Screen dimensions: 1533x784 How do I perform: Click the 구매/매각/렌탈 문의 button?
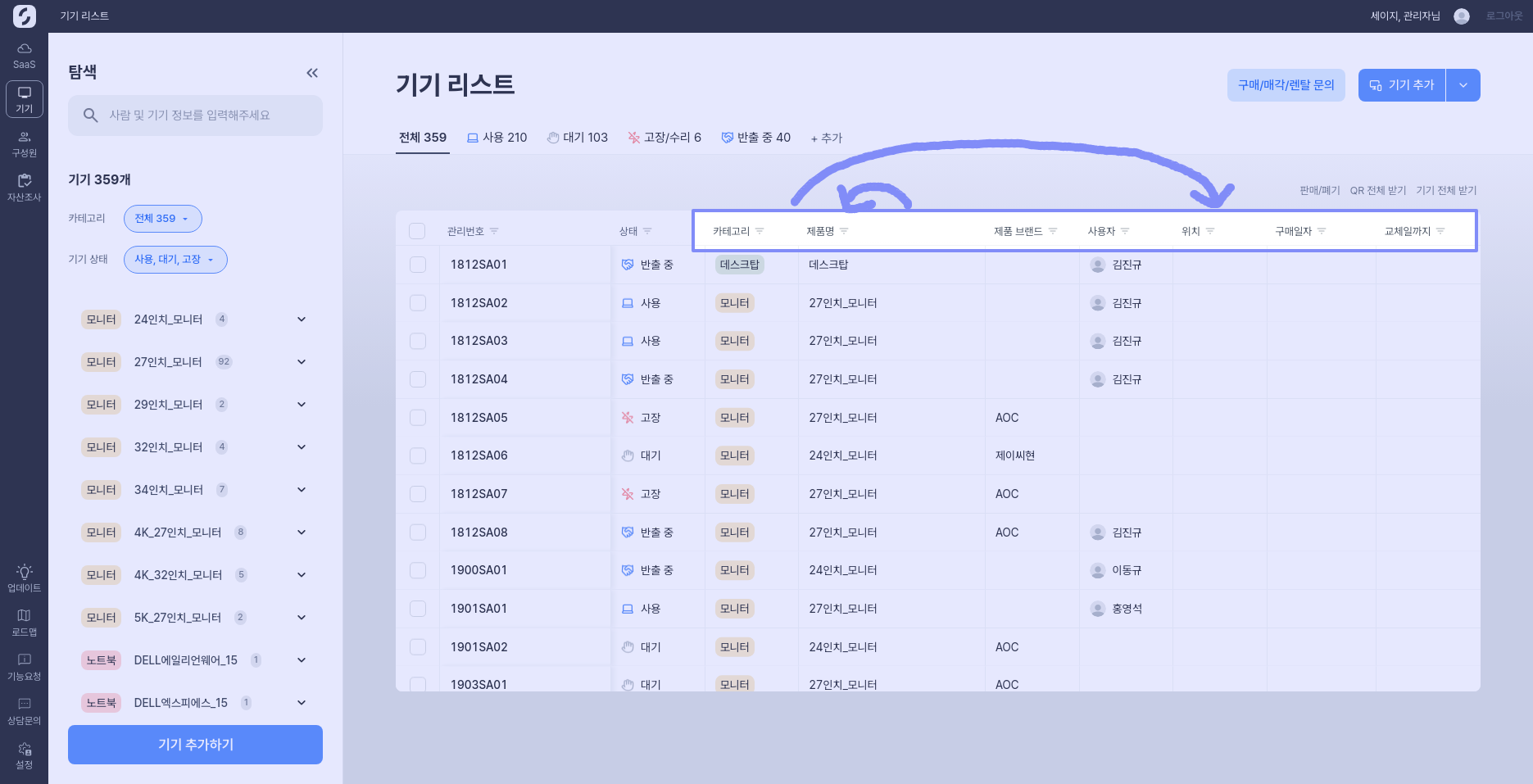pos(1286,85)
